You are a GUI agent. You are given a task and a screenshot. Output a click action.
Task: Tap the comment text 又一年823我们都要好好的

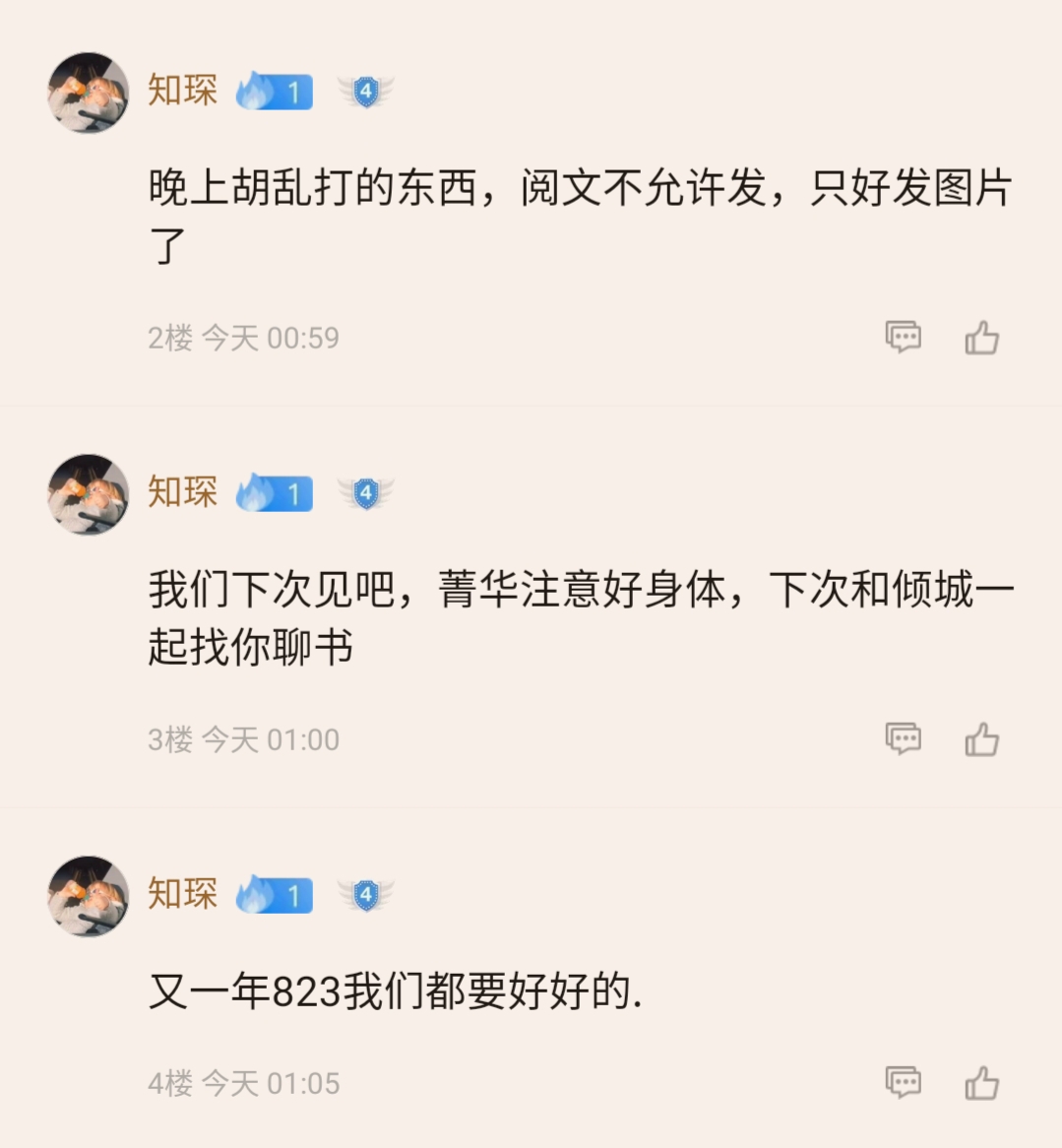[396, 991]
